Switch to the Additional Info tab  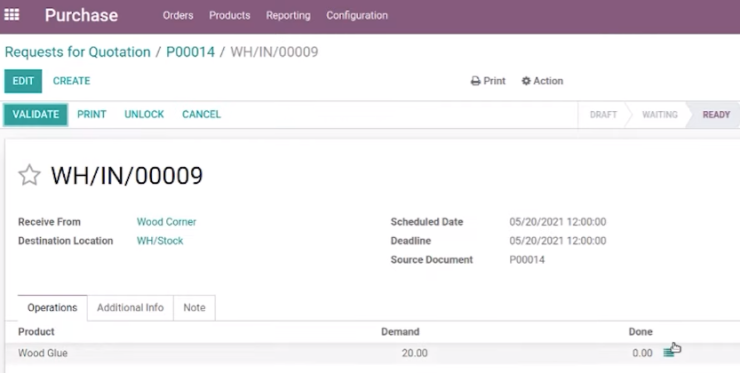[130, 308]
